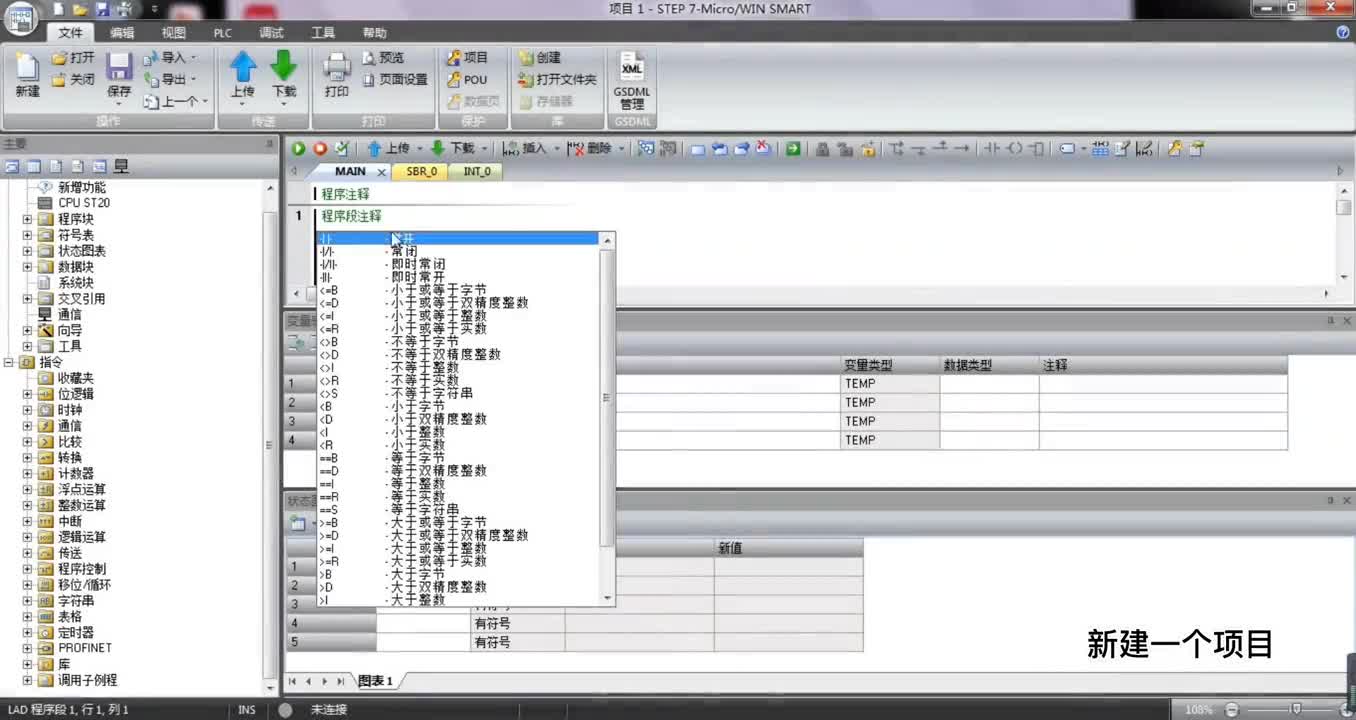Screen dimensions: 1356x720
Task: Click the ribbon 上传 blue arrow icon
Action: [x=243, y=66]
